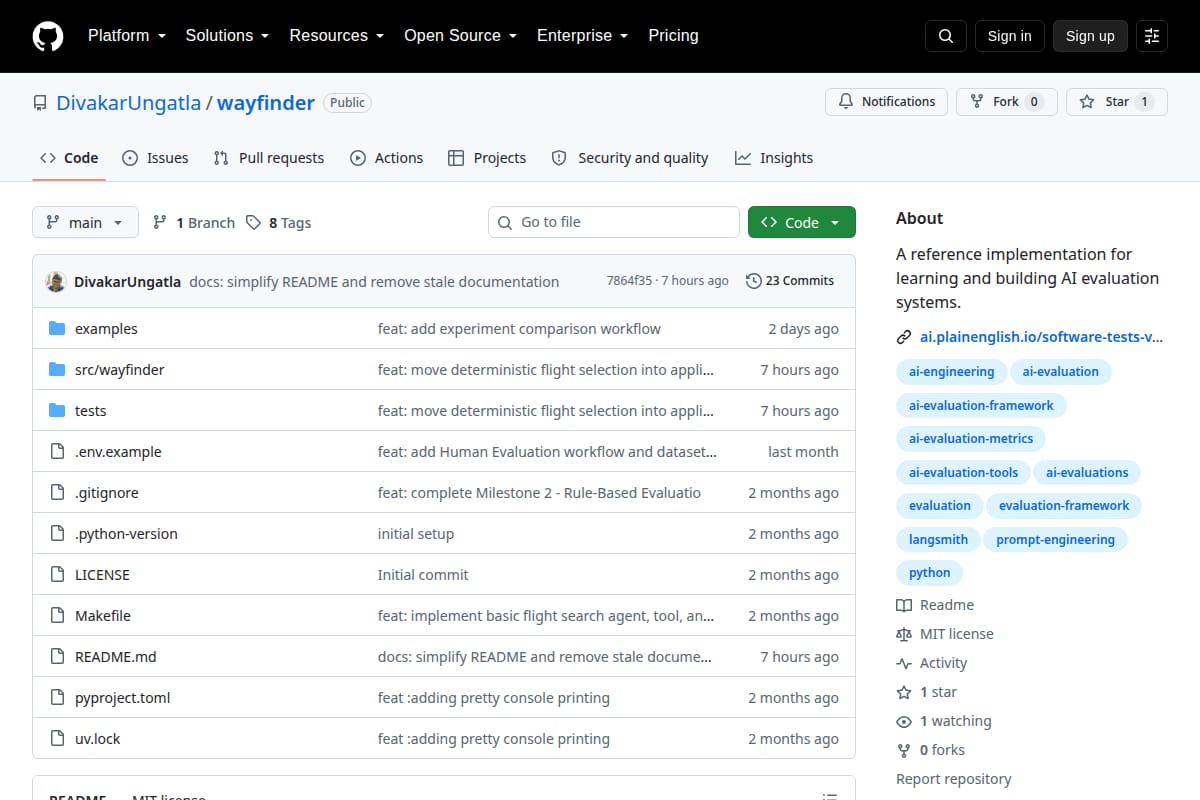Open appearance settings icon next to Sign up

click(1152, 36)
